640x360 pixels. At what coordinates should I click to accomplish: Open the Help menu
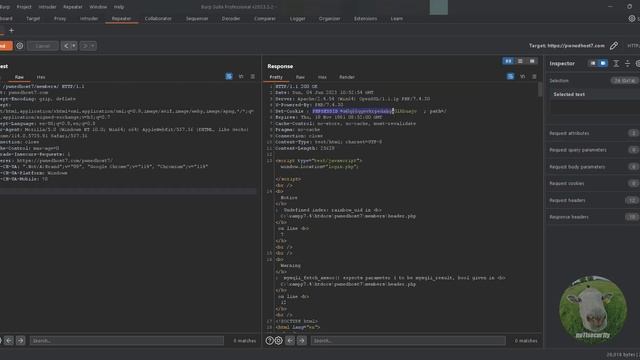(119, 7)
